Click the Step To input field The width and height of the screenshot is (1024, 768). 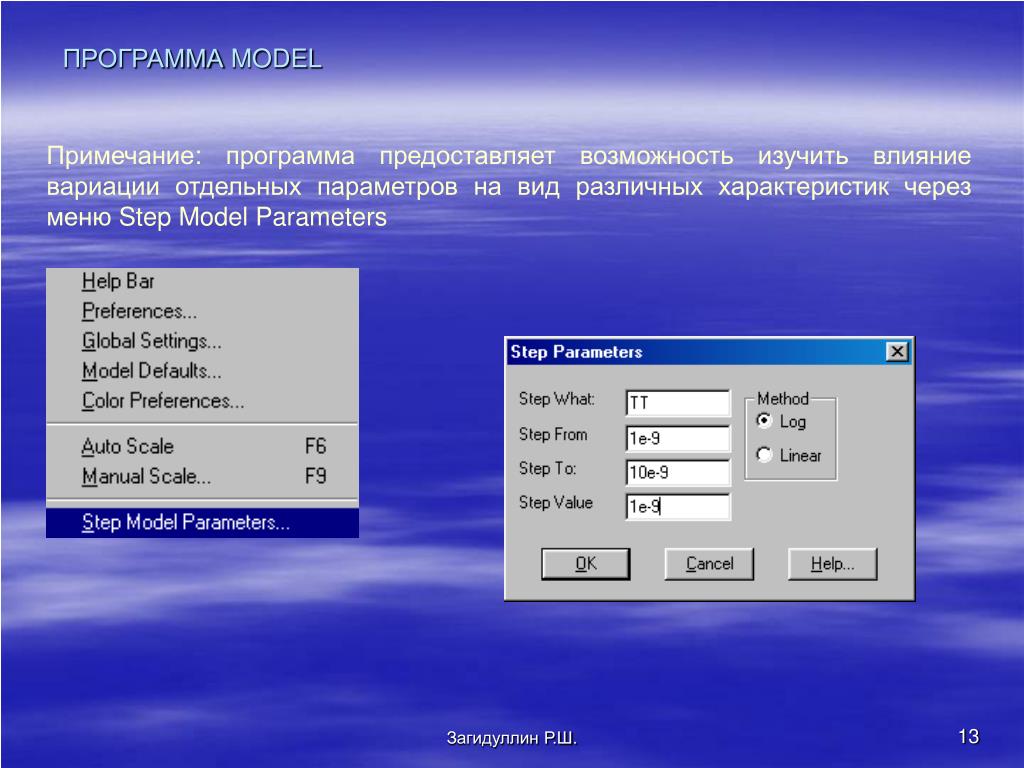point(678,472)
